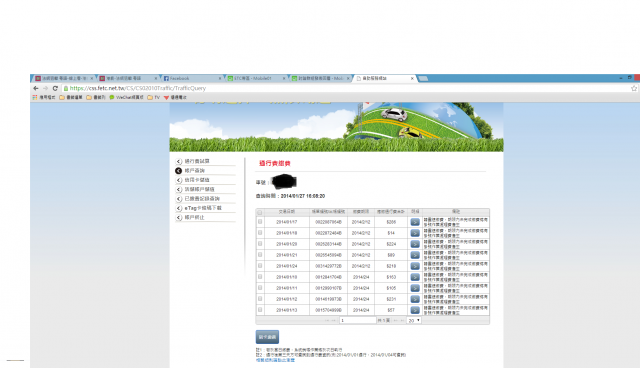
Task: Open the 活儲帳戶儲值 sidebar item
Action: [199, 189]
